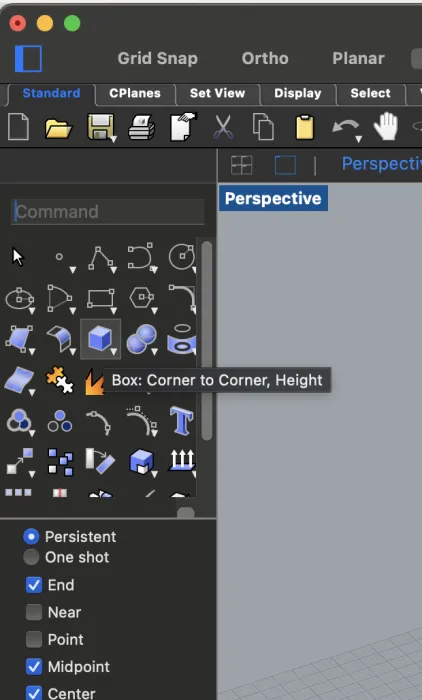Select the puzzle piece Join tool
Image resolution: width=422 pixels, height=700 pixels.
[60, 380]
